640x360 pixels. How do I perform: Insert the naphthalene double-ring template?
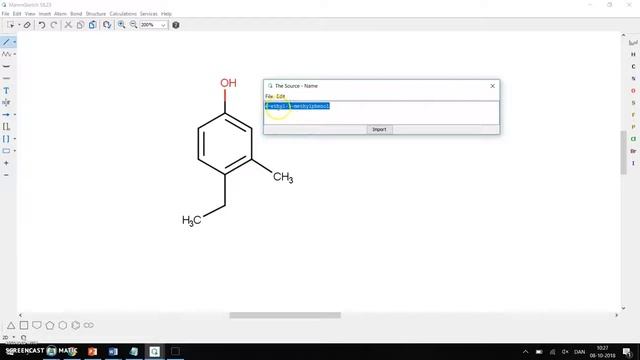(x=89, y=325)
